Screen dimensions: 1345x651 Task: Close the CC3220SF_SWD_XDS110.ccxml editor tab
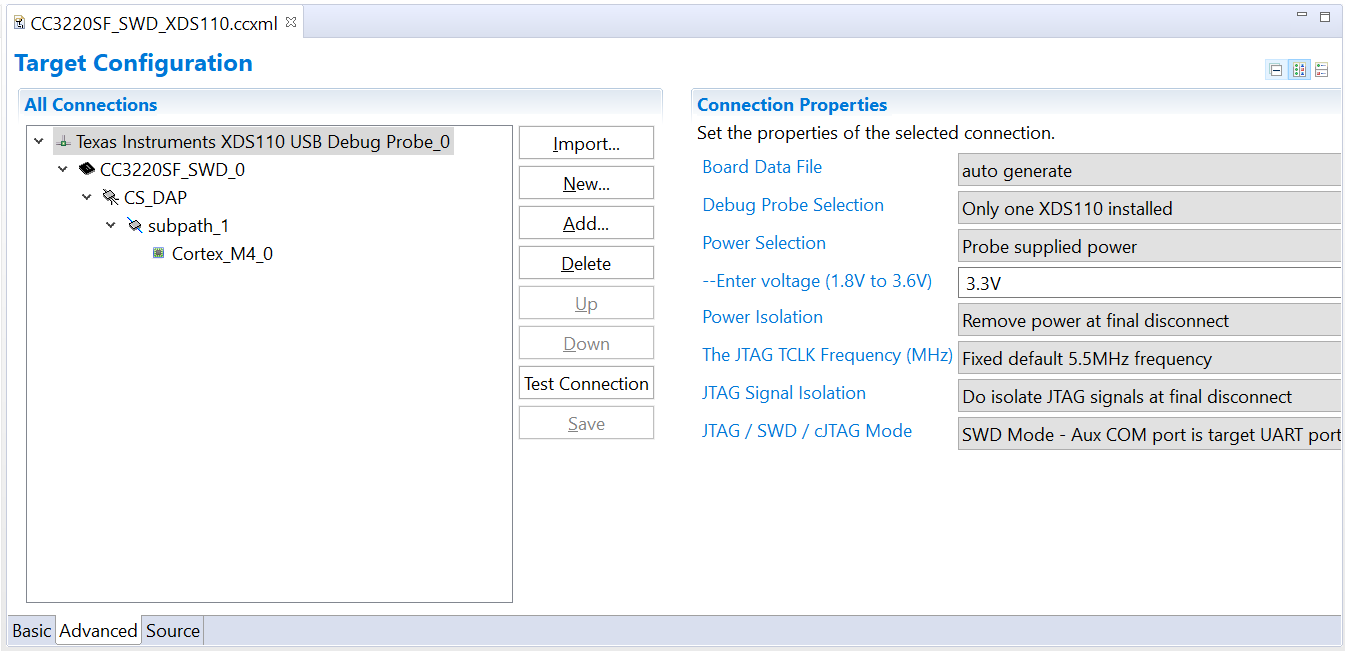pyautogui.click(x=291, y=22)
